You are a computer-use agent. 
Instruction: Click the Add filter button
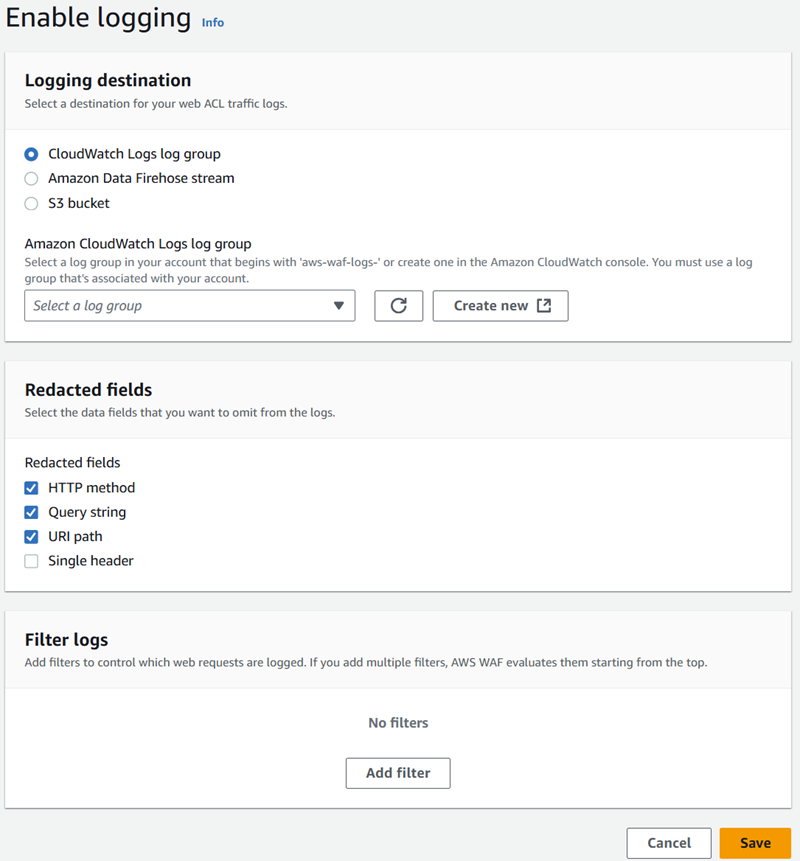(398, 773)
